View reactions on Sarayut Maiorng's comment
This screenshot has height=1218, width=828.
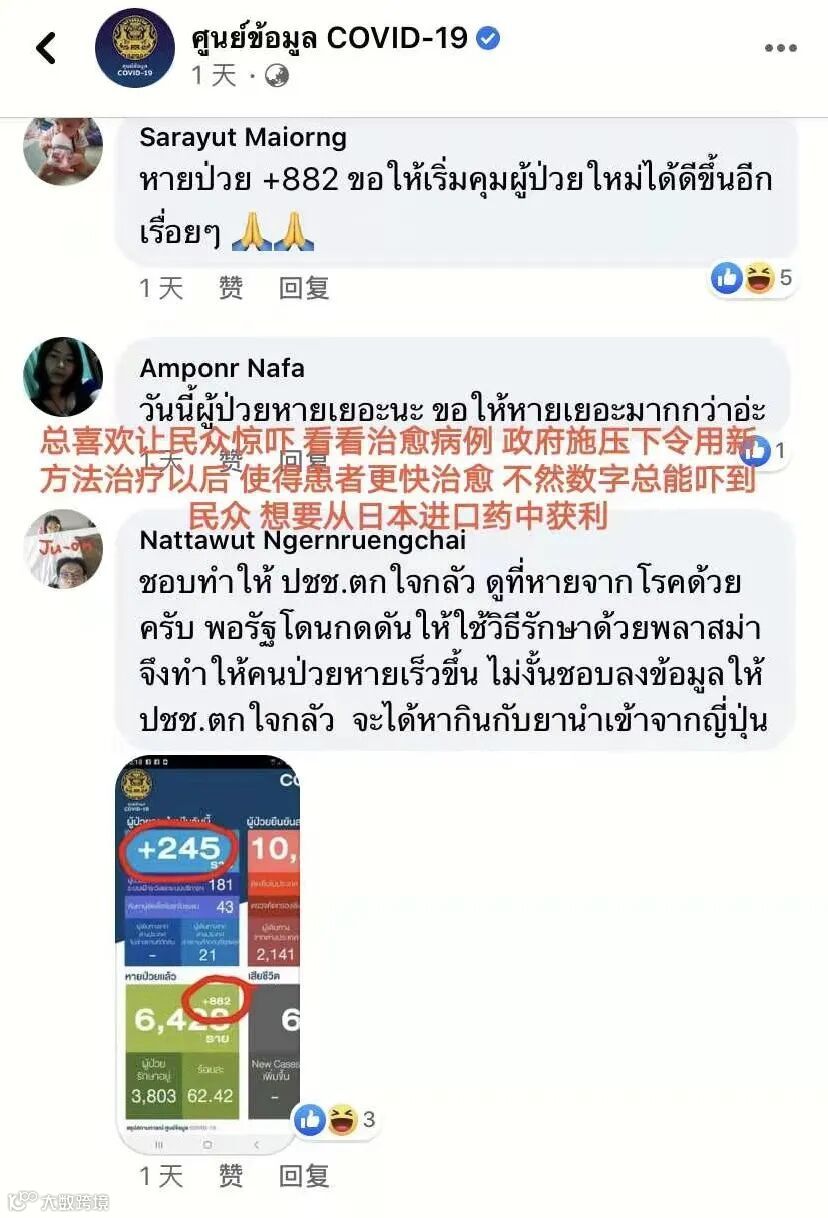click(x=751, y=278)
